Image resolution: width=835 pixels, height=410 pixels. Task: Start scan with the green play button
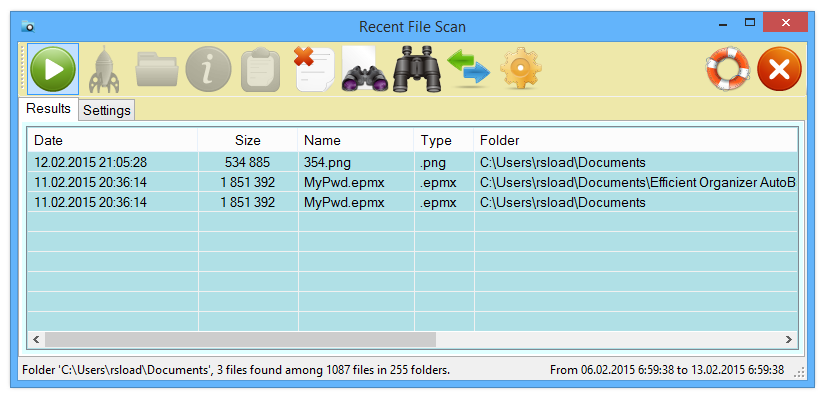coord(53,69)
